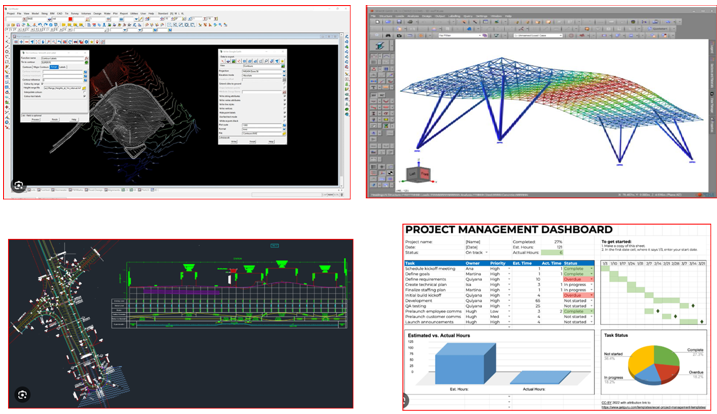Toggle Colour text labels checkbox in contour dialog
717x414 pixels.
pos(85,96)
